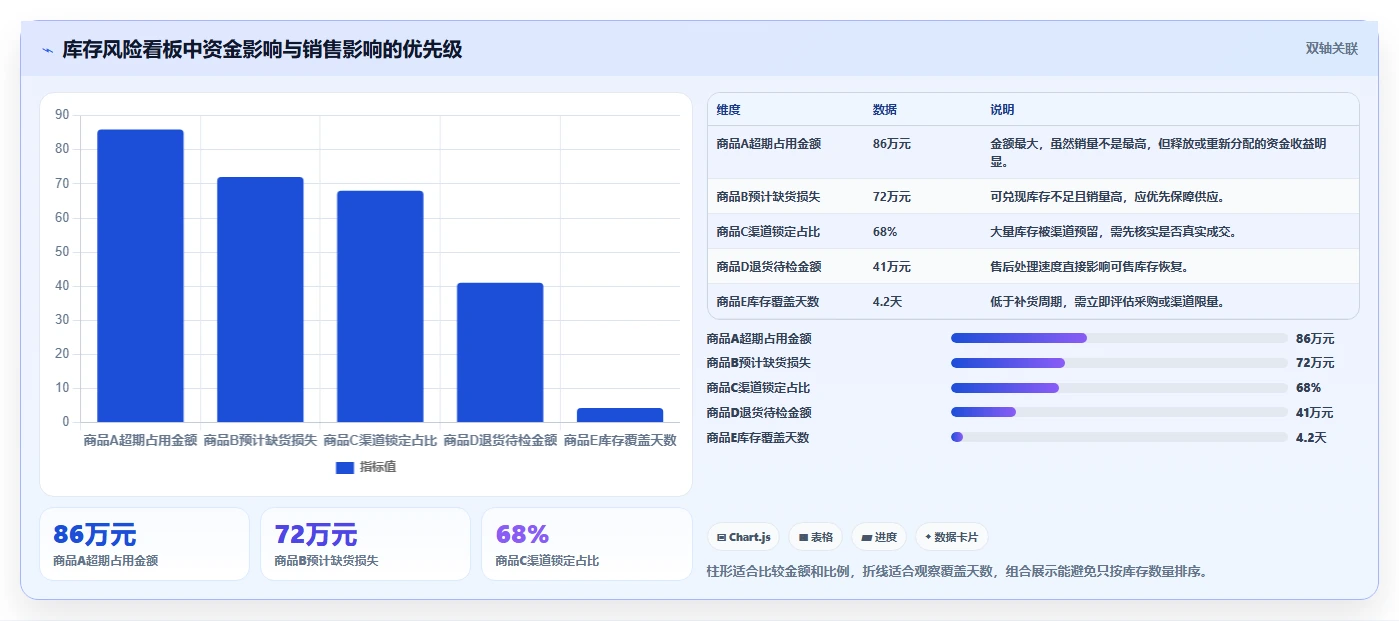1399x621 pixels.
Task: Click the 72万元 value in the table
Action: point(892,196)
